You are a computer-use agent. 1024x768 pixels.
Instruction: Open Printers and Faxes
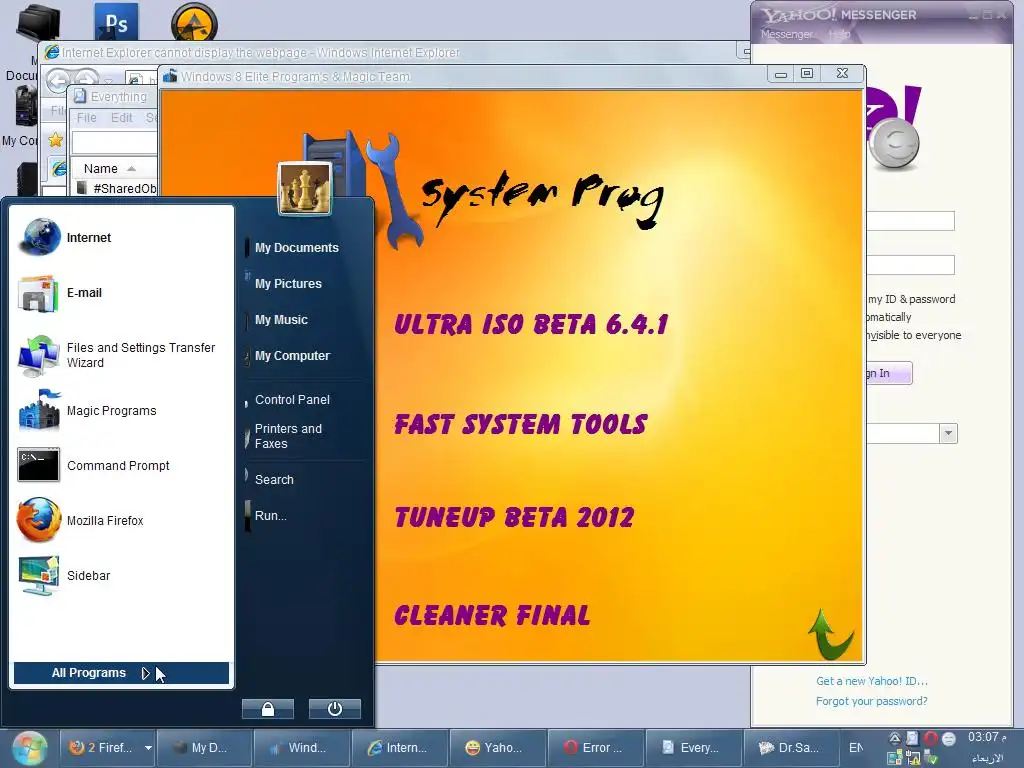tap(288, 436)
